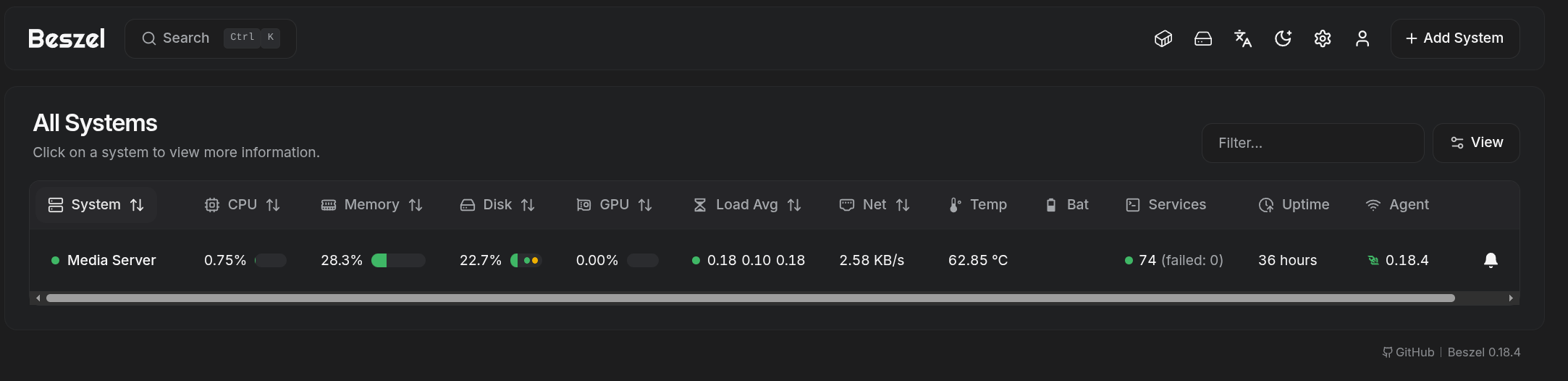
Task: Open the containers cube icon in header
Action: click(1163, 38)
